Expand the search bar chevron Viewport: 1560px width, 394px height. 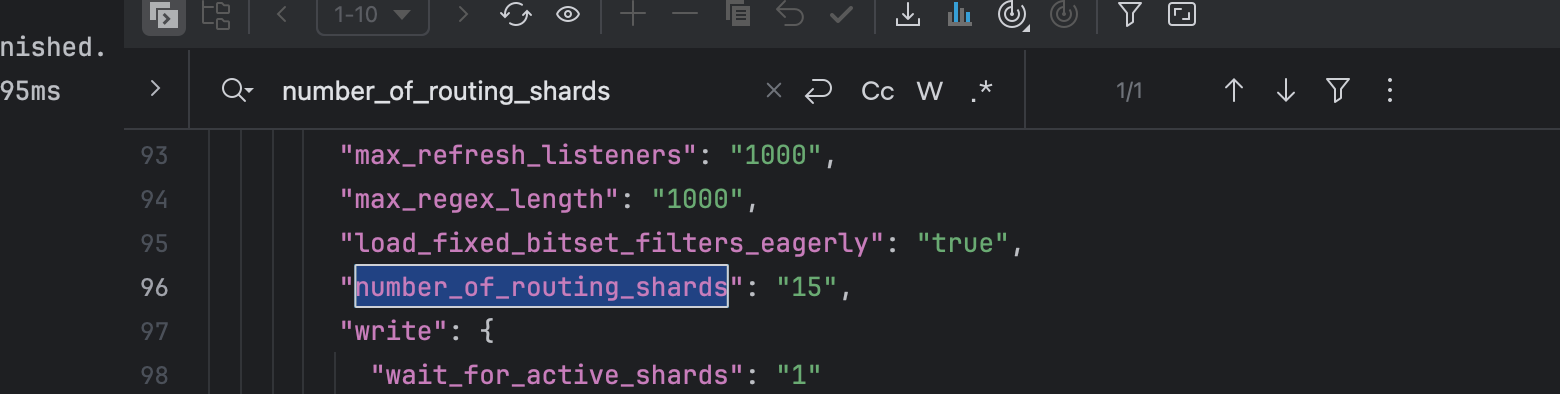[155, 89]
